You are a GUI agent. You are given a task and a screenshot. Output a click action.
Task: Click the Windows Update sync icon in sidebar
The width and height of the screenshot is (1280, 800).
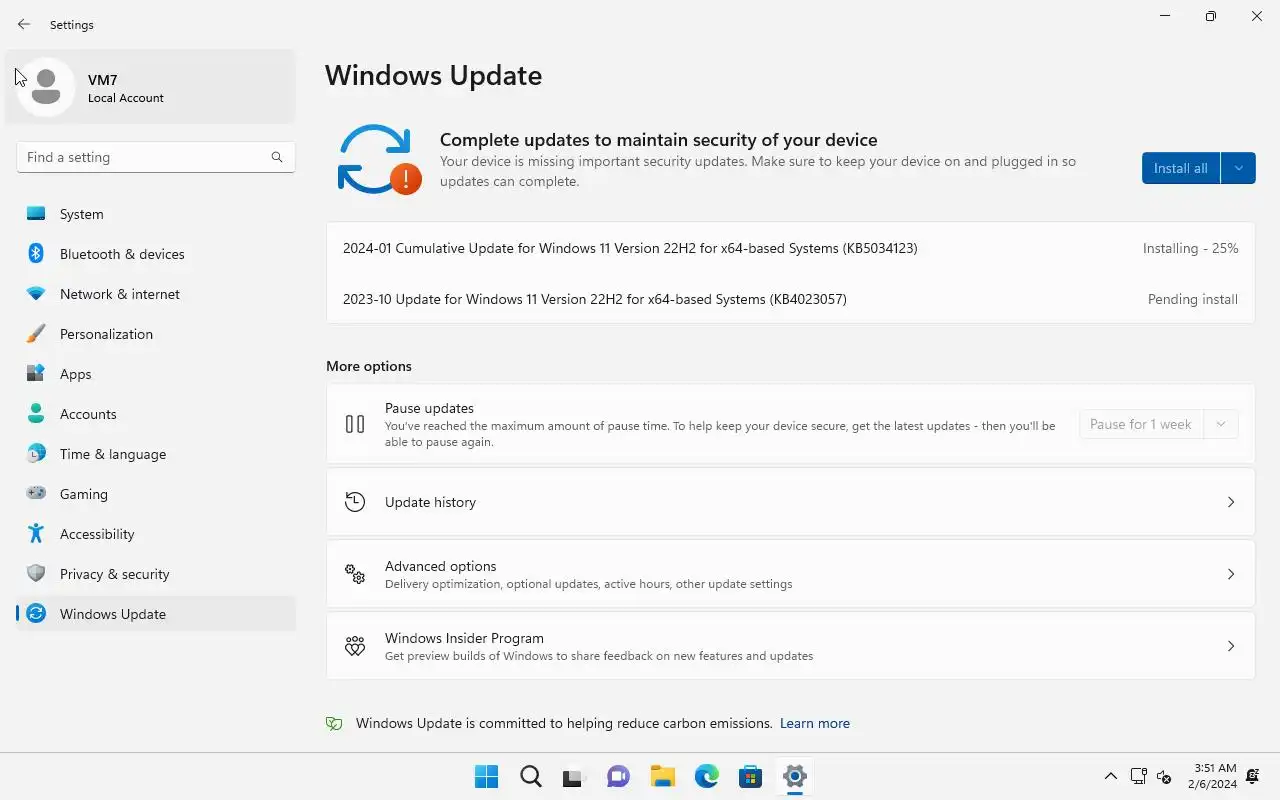[36, 614]
